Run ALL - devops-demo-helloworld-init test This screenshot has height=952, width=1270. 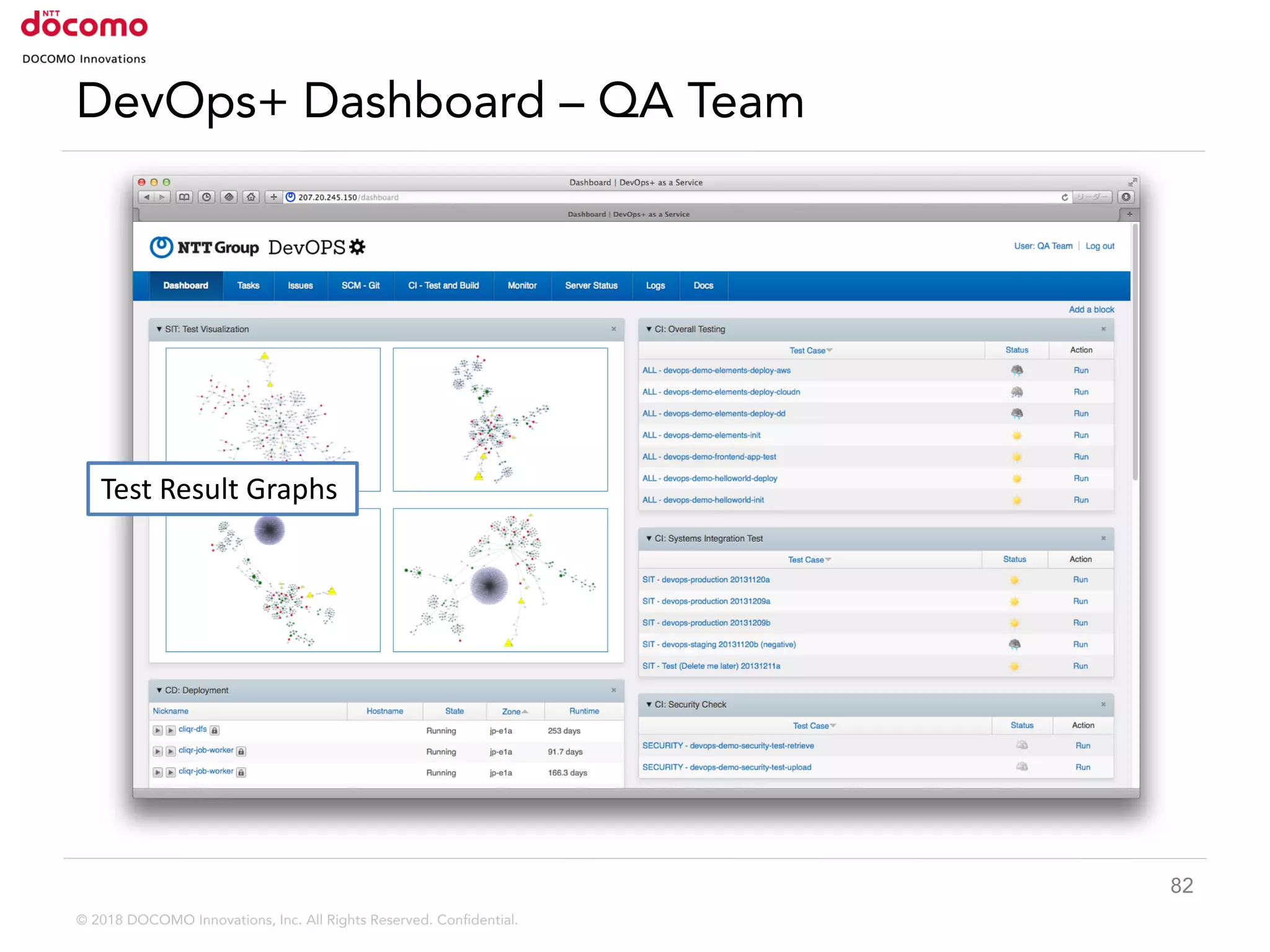(1081, 500)
